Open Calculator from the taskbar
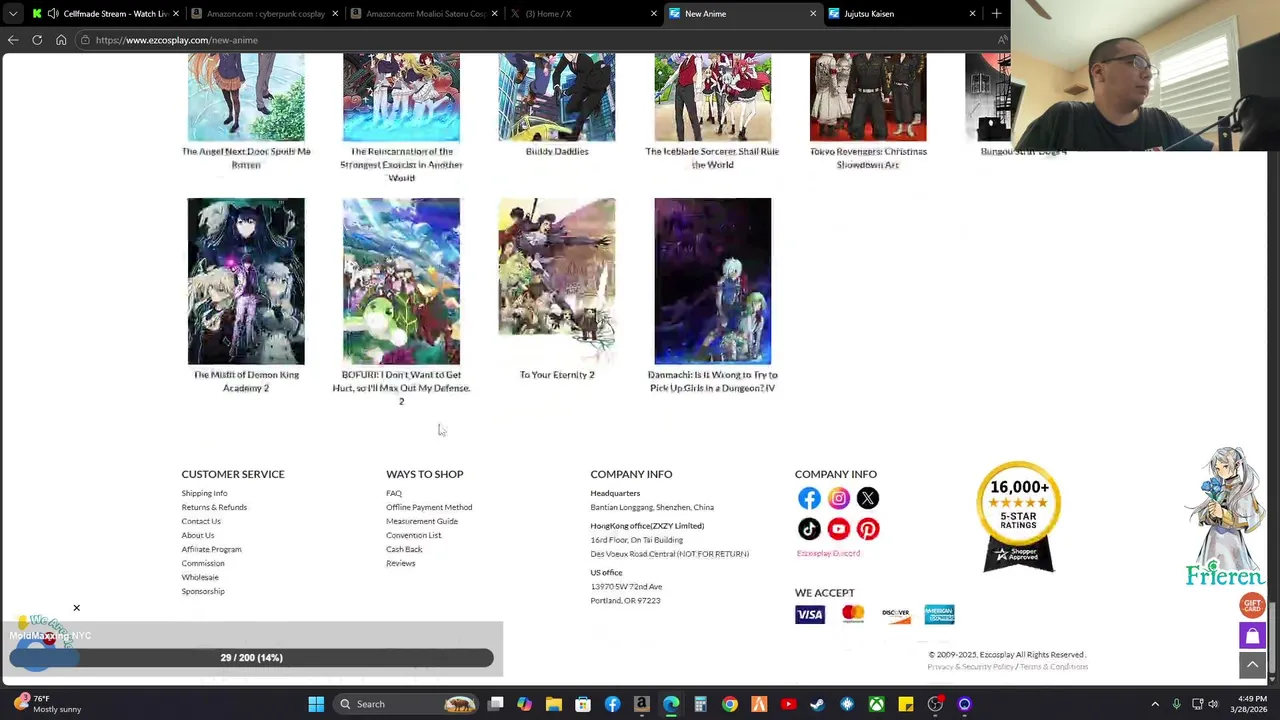 [x=700, y=704]
